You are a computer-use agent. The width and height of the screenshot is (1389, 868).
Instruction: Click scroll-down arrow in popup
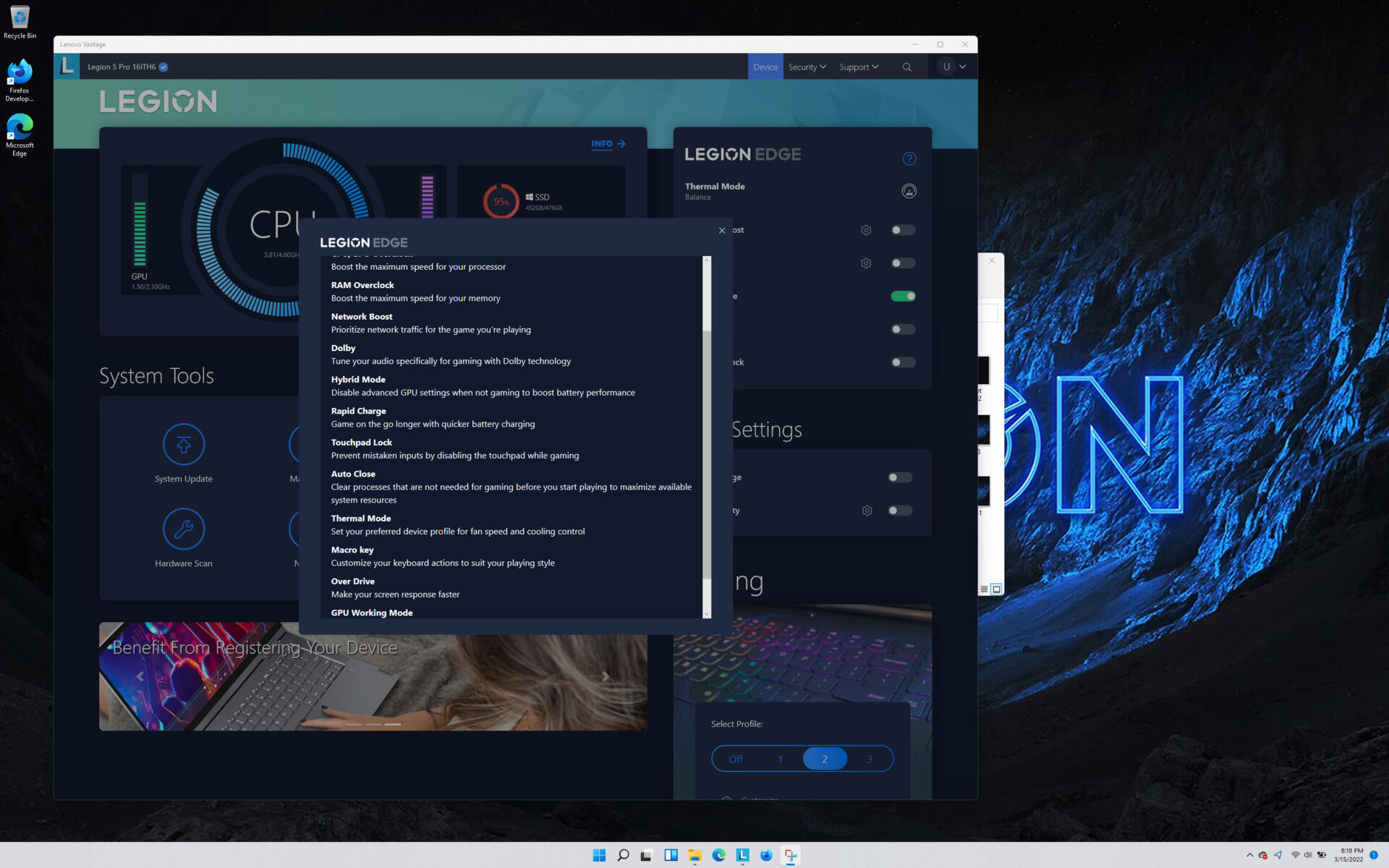707,614
